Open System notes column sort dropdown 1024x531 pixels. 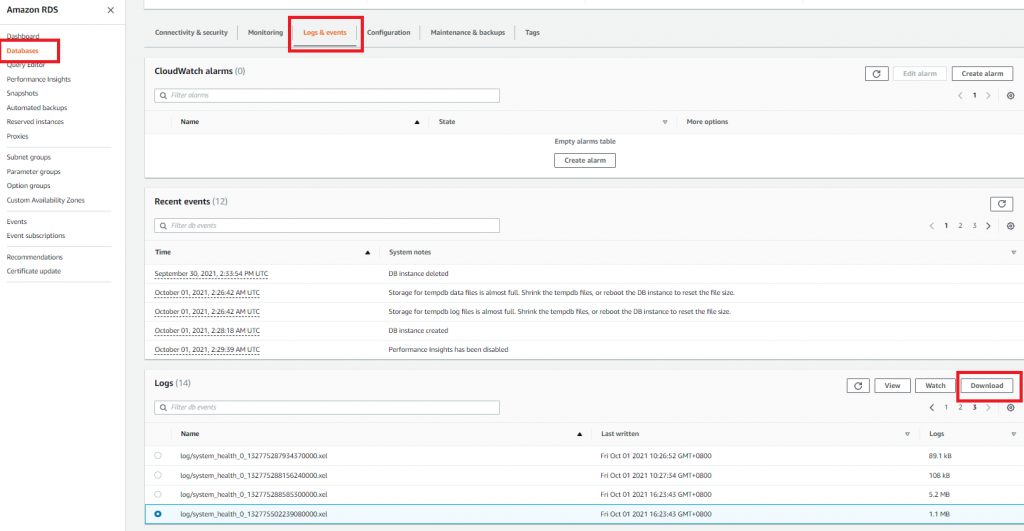(1014, 252)
